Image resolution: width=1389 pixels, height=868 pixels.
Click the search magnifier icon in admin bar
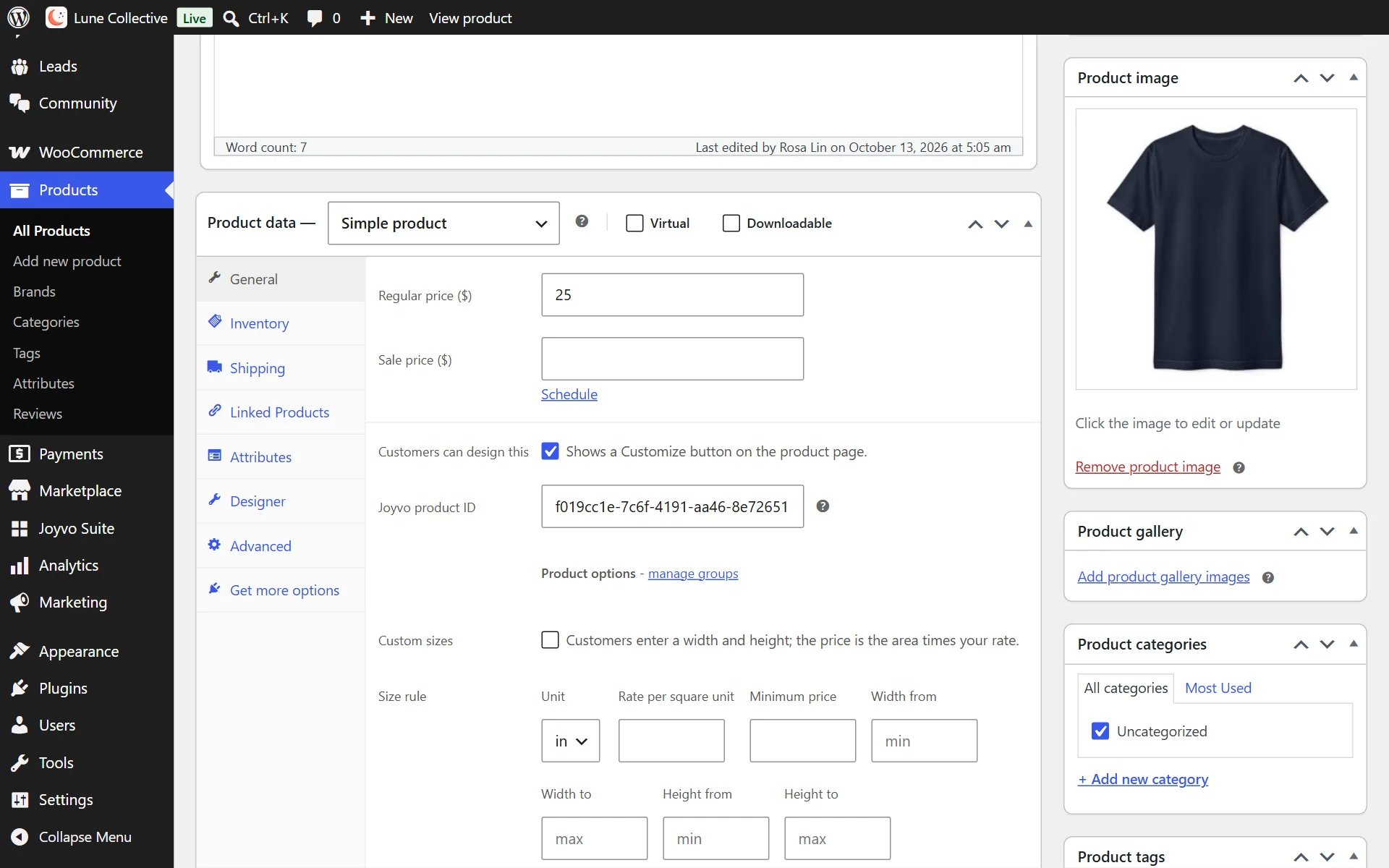click(231, 18)
